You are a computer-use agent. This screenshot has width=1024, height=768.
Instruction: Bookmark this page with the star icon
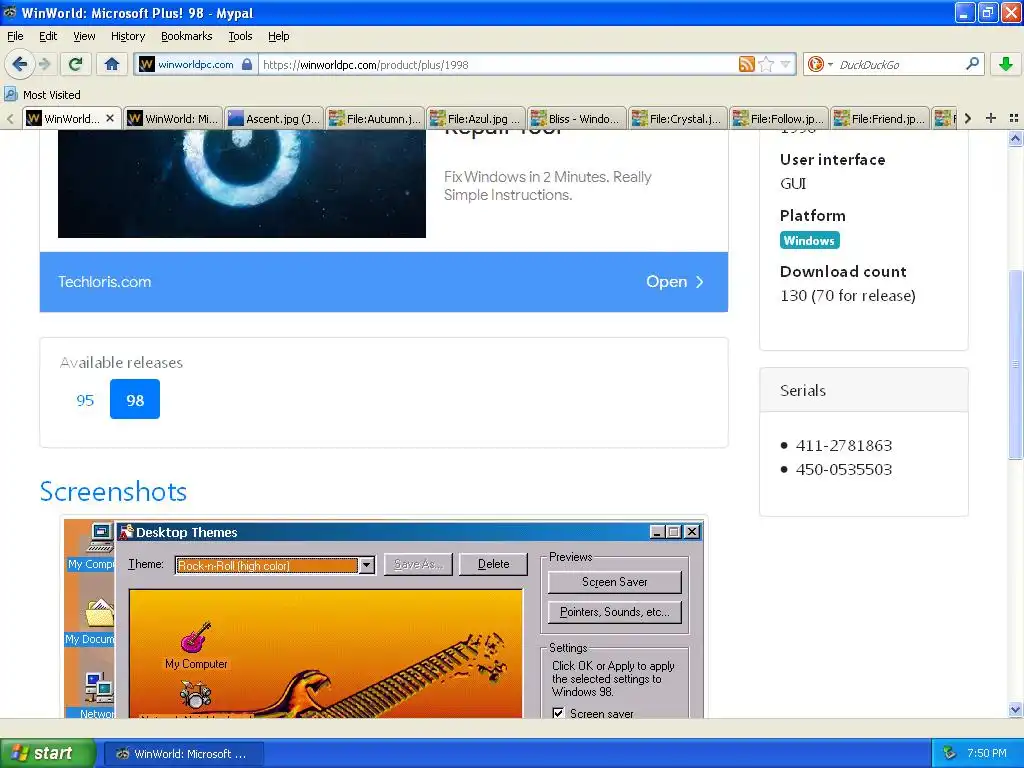[x=767, y=64]
